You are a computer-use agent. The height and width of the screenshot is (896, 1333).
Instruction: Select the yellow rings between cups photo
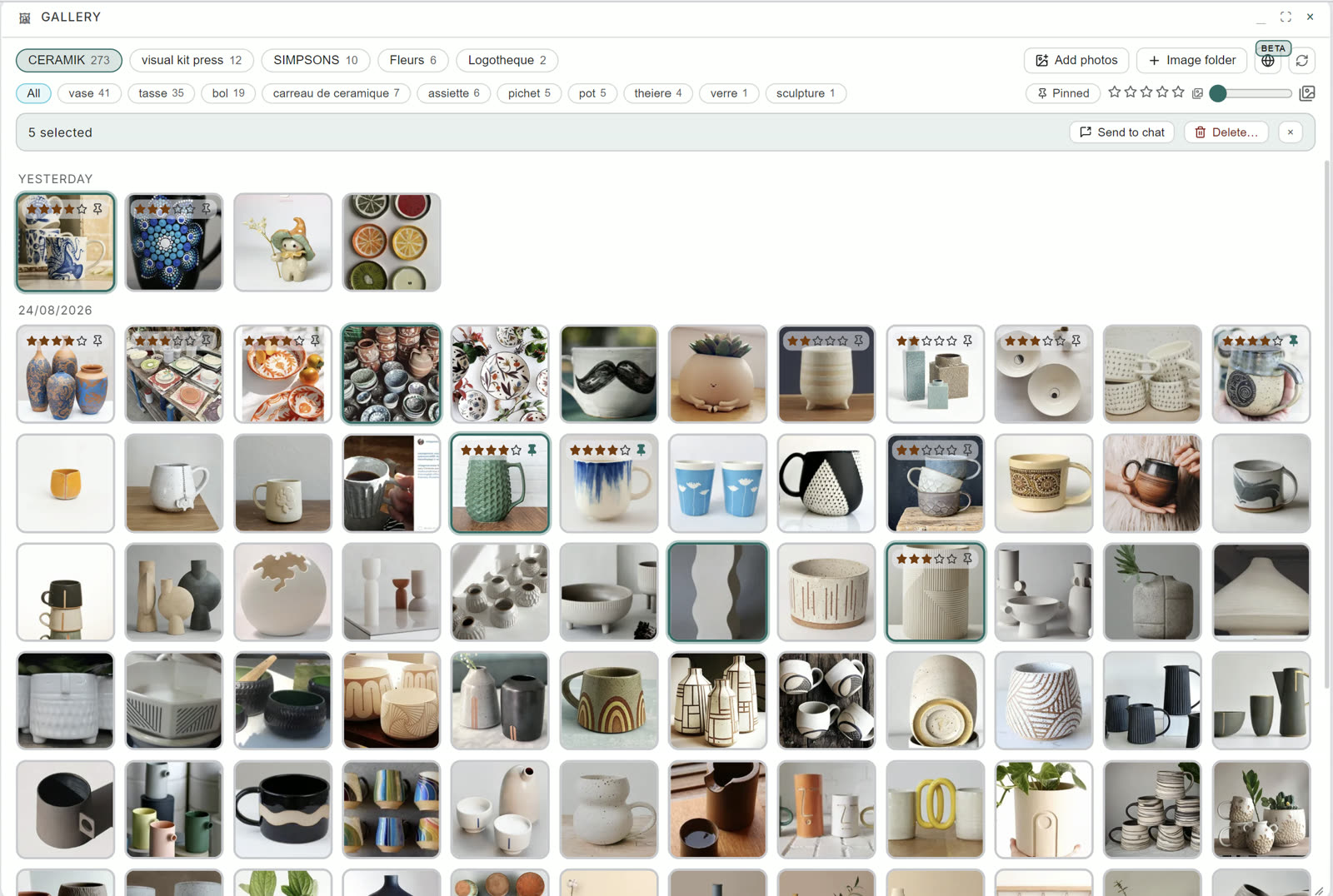click(935, 809)
